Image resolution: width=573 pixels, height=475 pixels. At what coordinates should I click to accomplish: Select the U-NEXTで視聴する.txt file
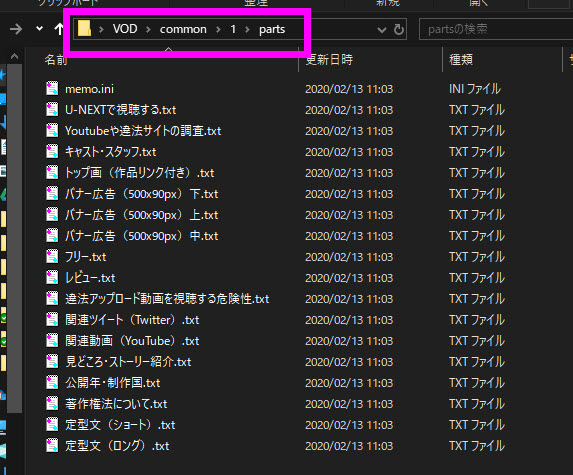[x=121, y=110]
